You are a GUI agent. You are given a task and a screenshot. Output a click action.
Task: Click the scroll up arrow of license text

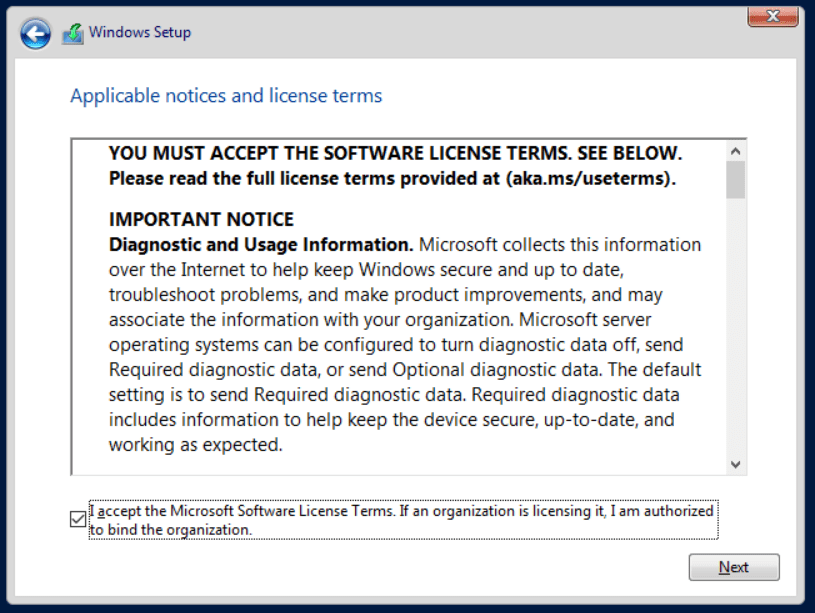[736, 151]
